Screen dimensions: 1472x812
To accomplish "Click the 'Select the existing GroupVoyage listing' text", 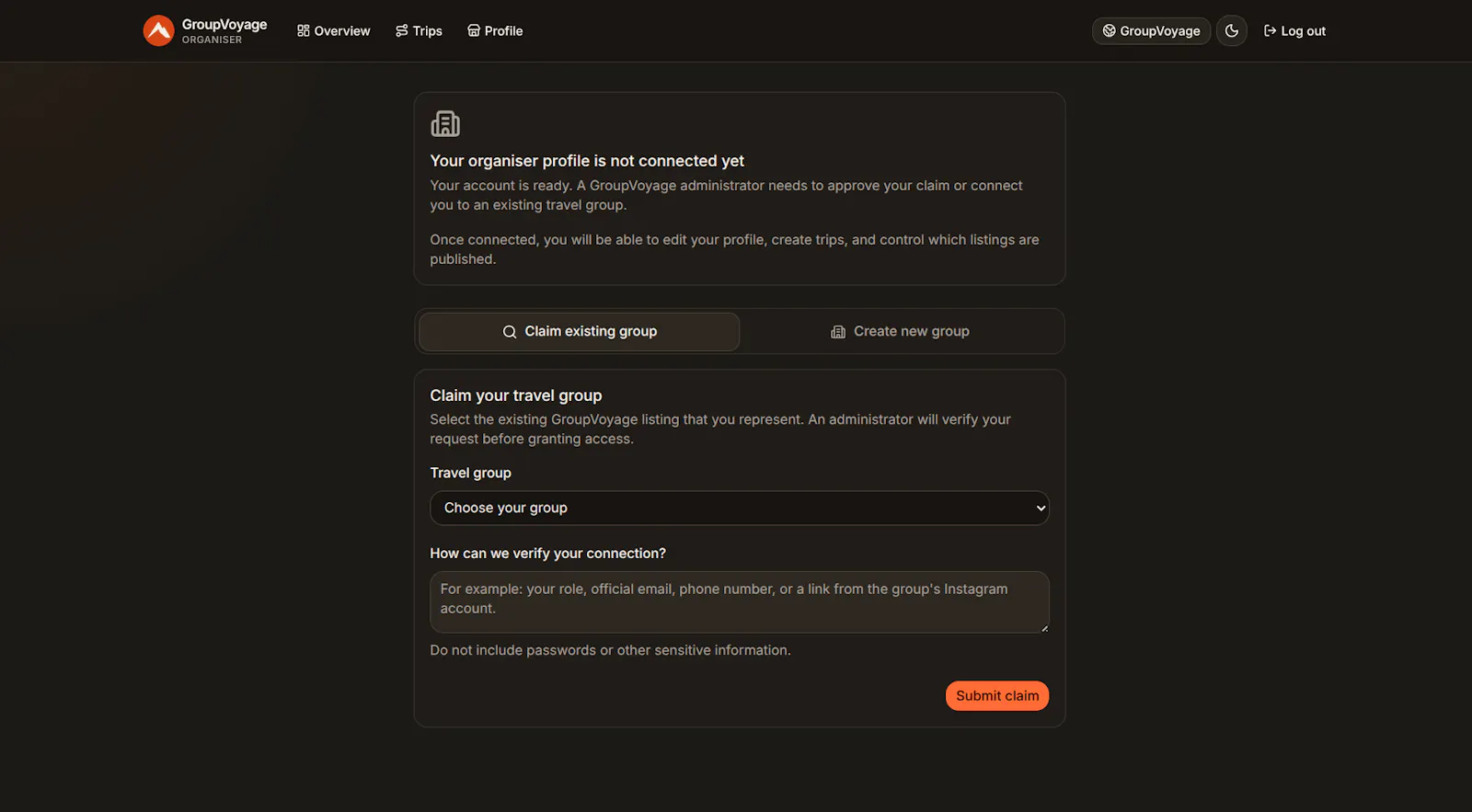I will point(720,429).
